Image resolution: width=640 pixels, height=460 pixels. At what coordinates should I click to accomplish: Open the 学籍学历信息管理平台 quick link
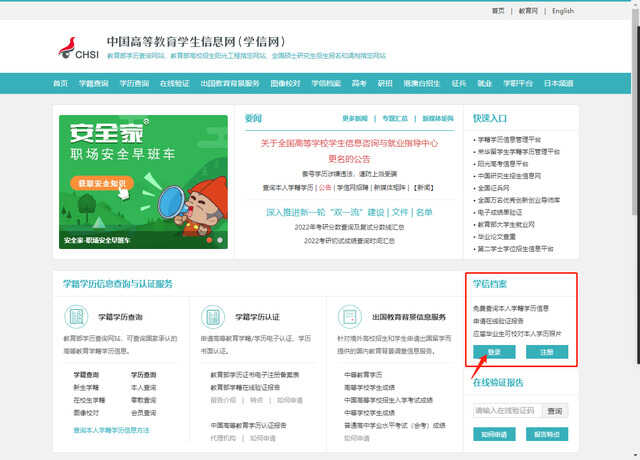click(509, 140)
